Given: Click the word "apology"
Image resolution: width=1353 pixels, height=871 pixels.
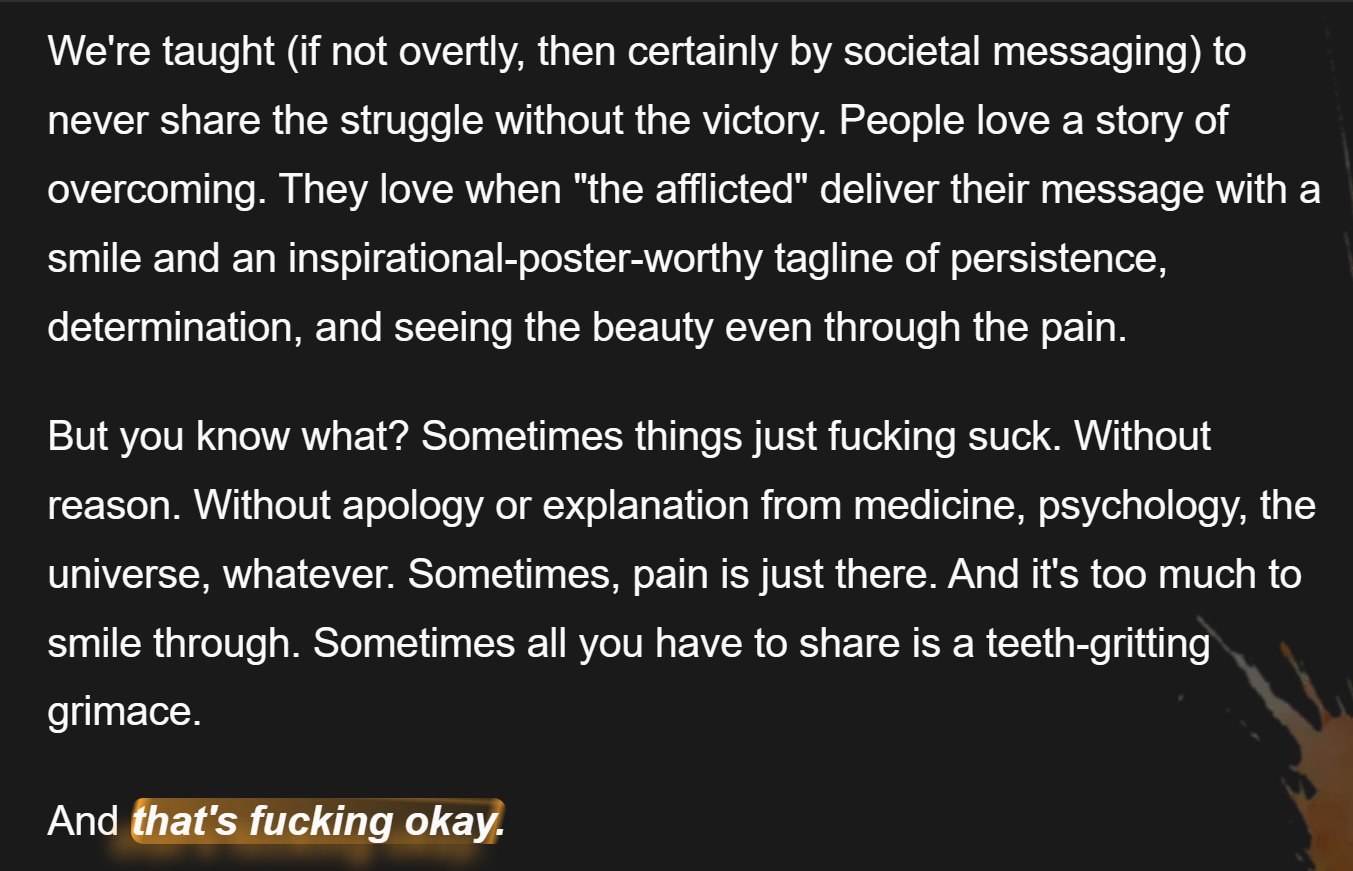Looking at the screenshot, I should click(411, 506).
